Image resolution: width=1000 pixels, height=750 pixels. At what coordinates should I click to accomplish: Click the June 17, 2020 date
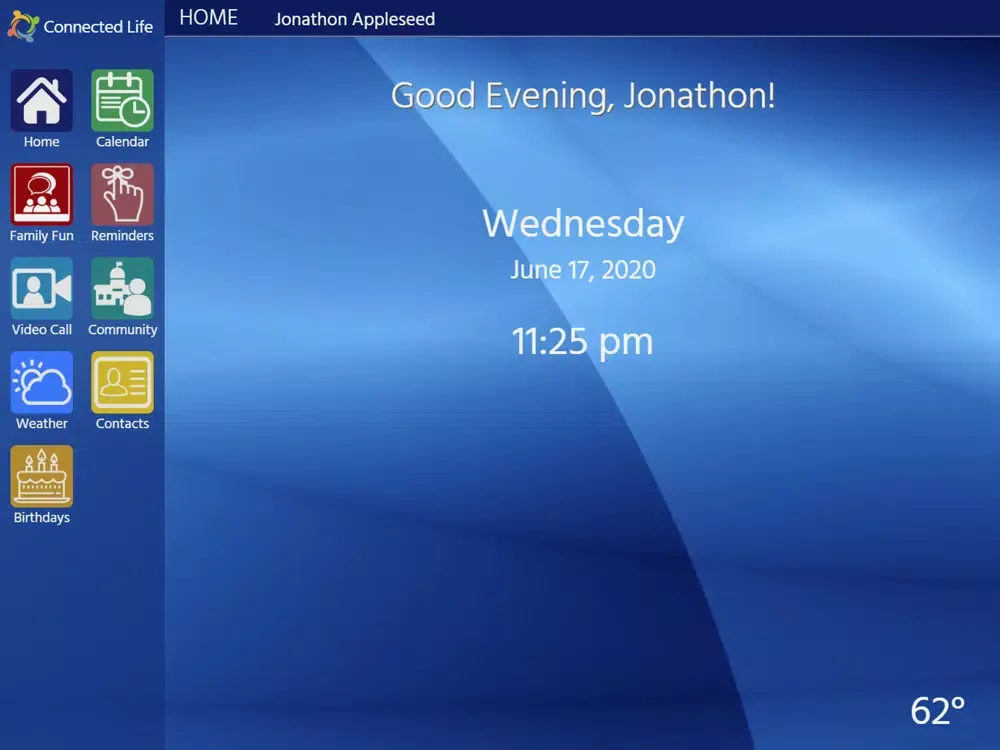click(582, 270)
